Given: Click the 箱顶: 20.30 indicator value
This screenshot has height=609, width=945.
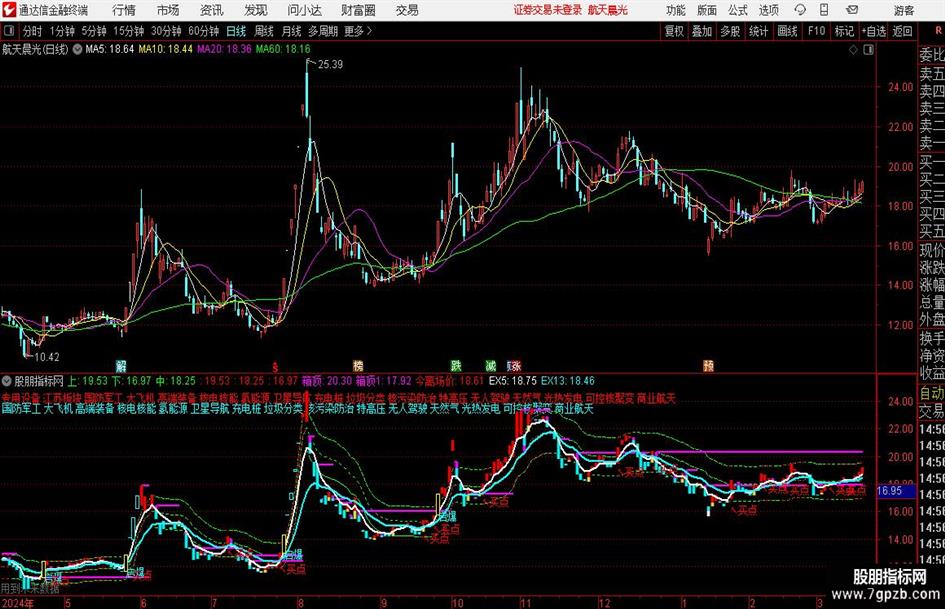Looking at the screenshot, I should (x=327, y=381).
